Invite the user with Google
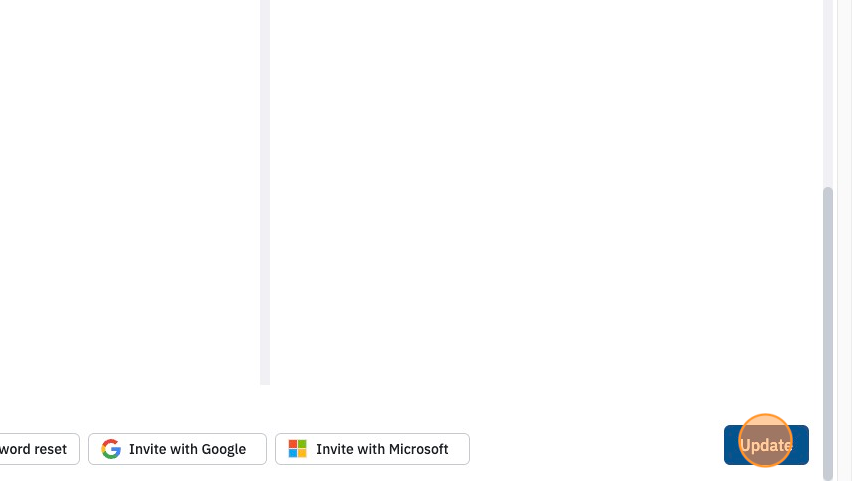 coord(177,449)
